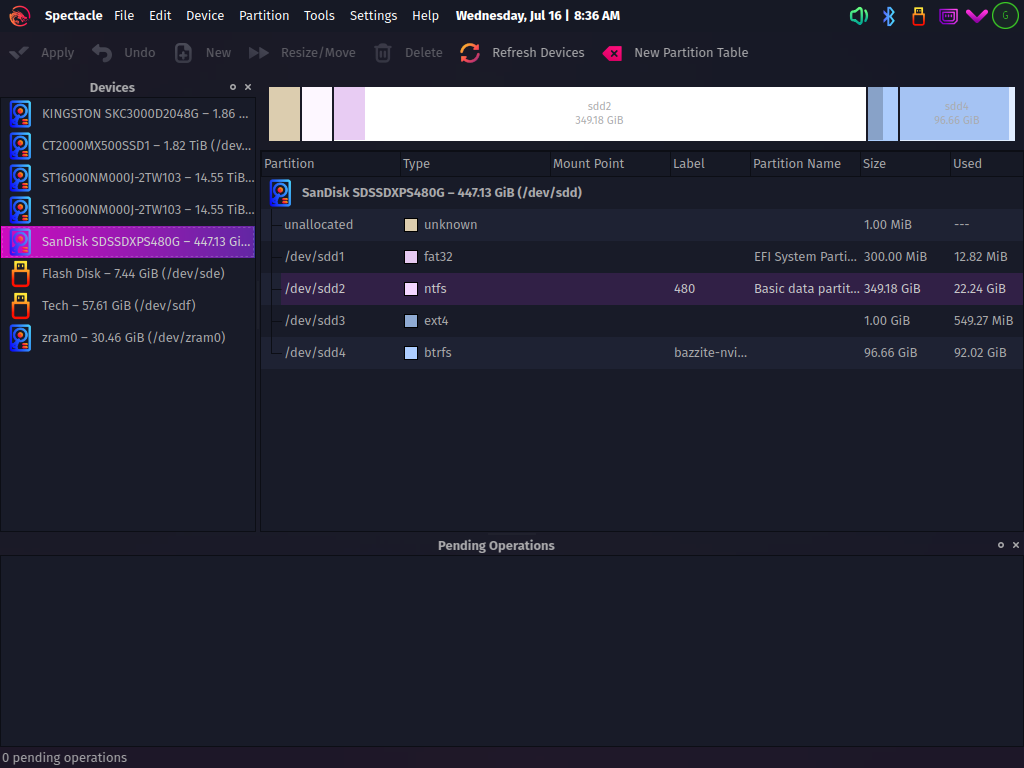Image resolution: width=1024 pixels, height=768 pixels.
Task: Sort by the Mount Point column header
Action: [610, 164]
